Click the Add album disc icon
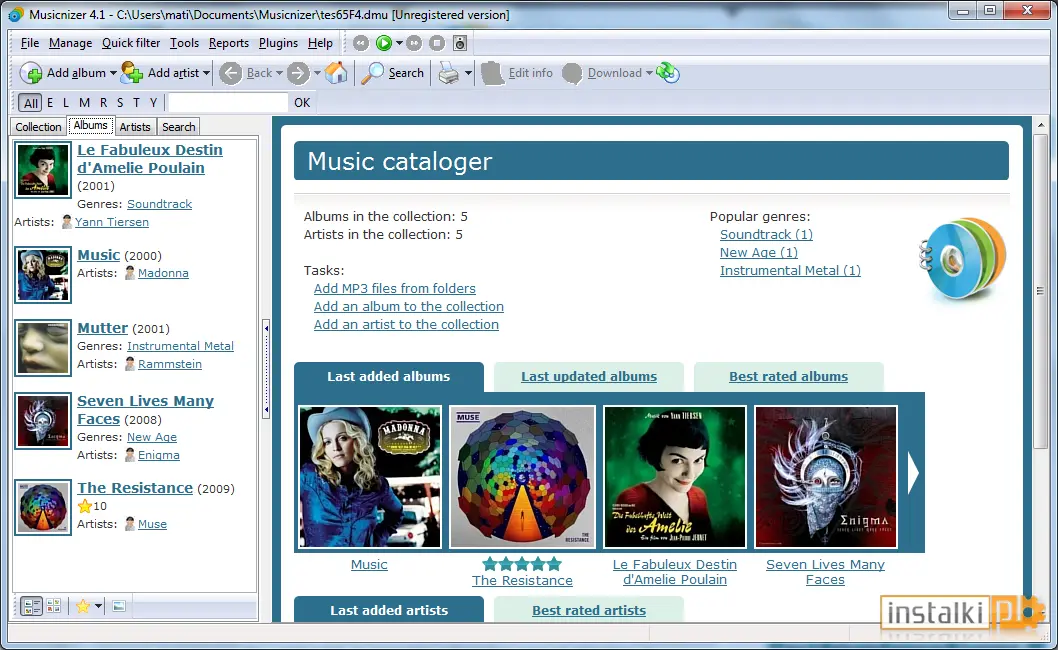 (x=31, y=73)
